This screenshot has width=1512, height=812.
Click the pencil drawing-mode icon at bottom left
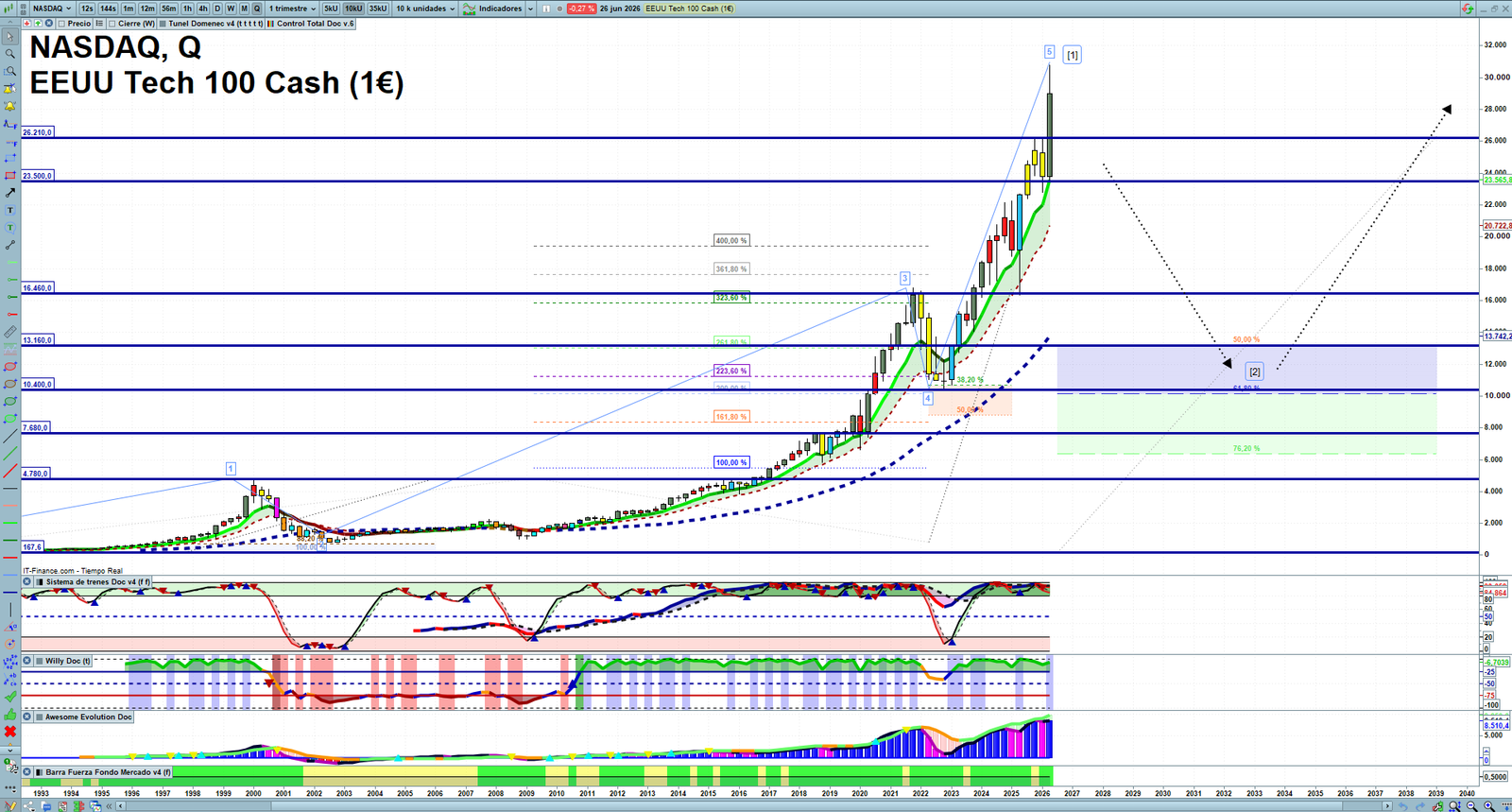pos(10,805)
